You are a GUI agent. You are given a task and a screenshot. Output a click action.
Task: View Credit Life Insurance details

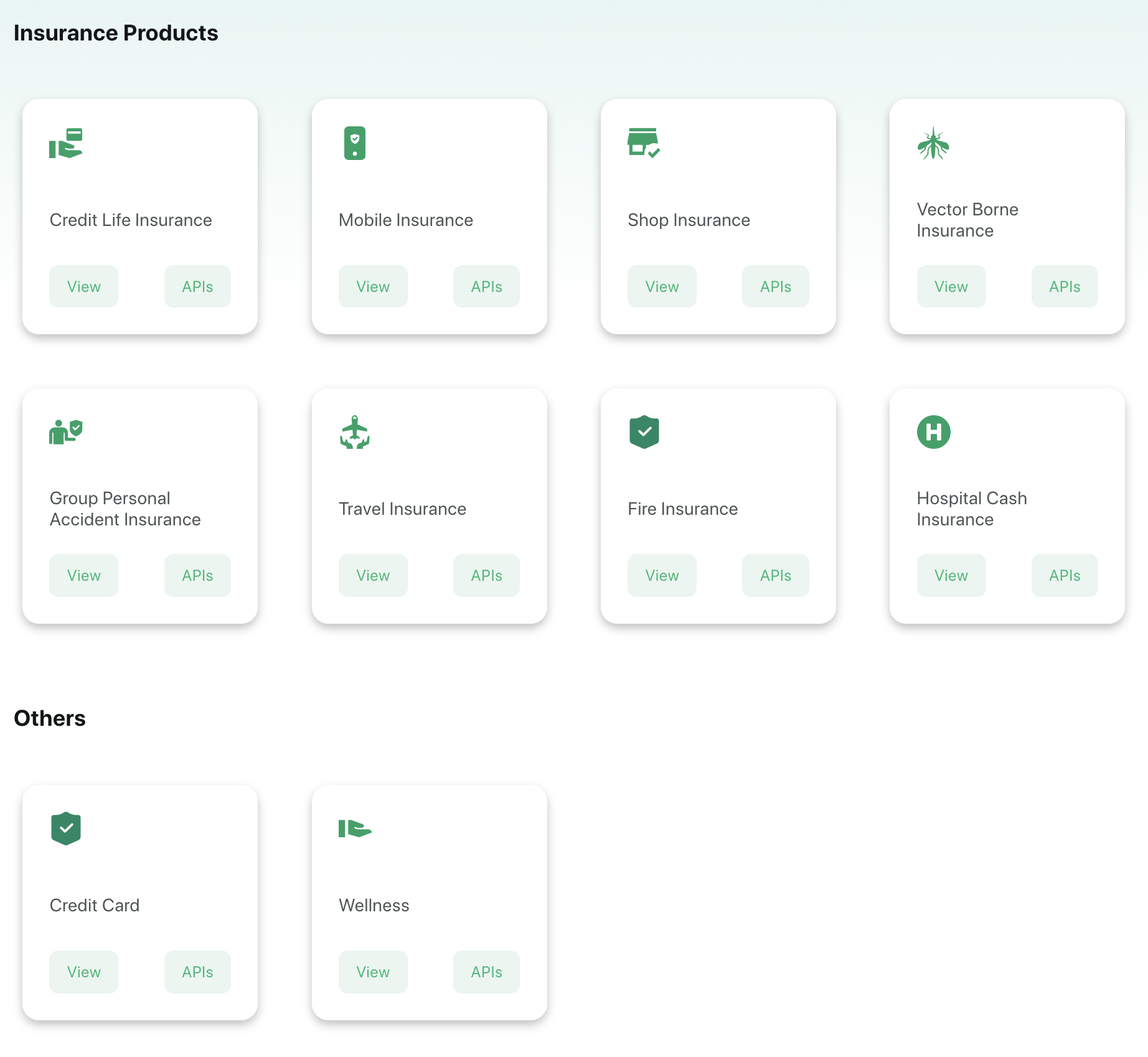[x=84, y=286]
